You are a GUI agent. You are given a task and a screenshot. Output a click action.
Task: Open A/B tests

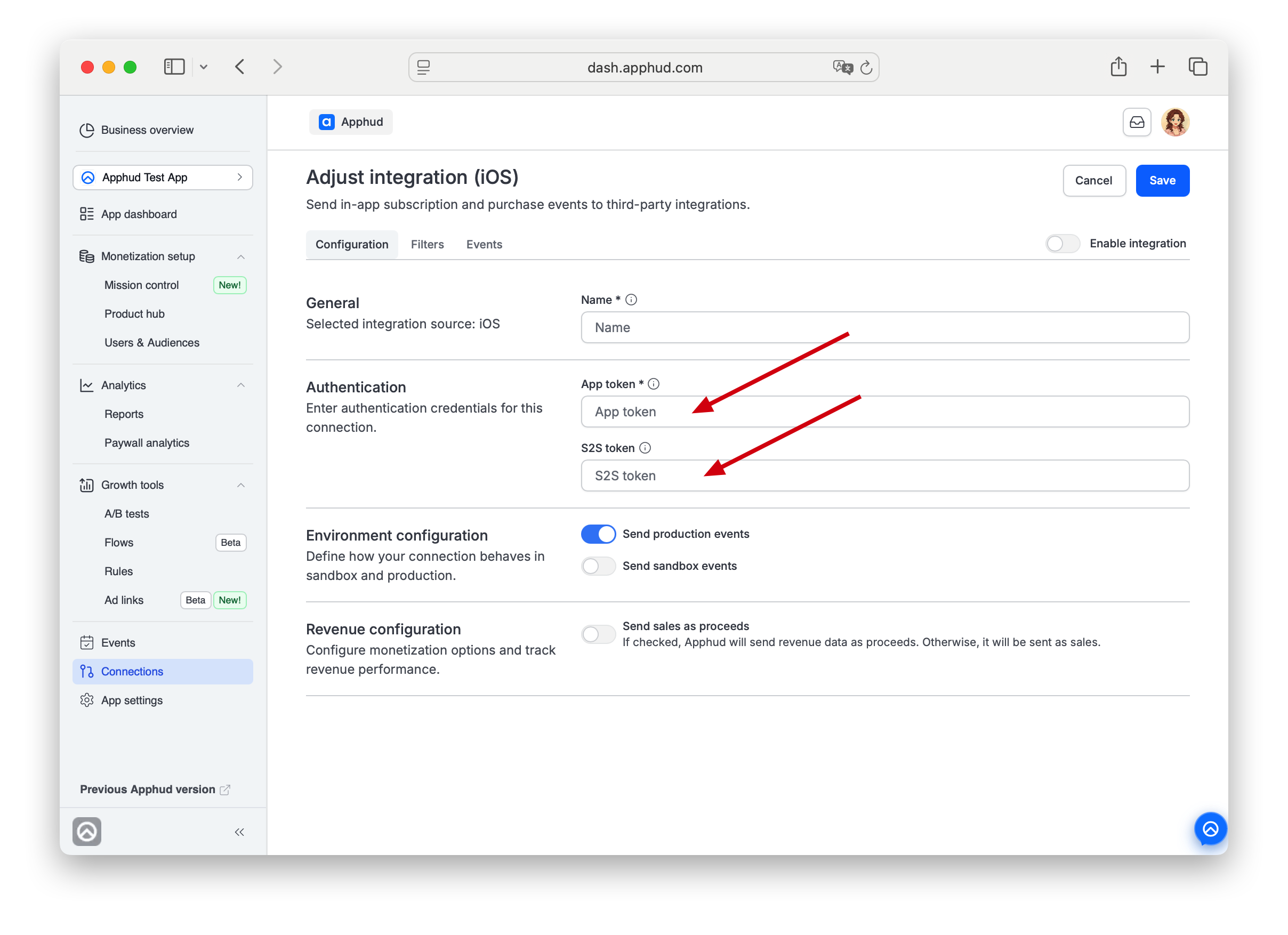(127, 514)
